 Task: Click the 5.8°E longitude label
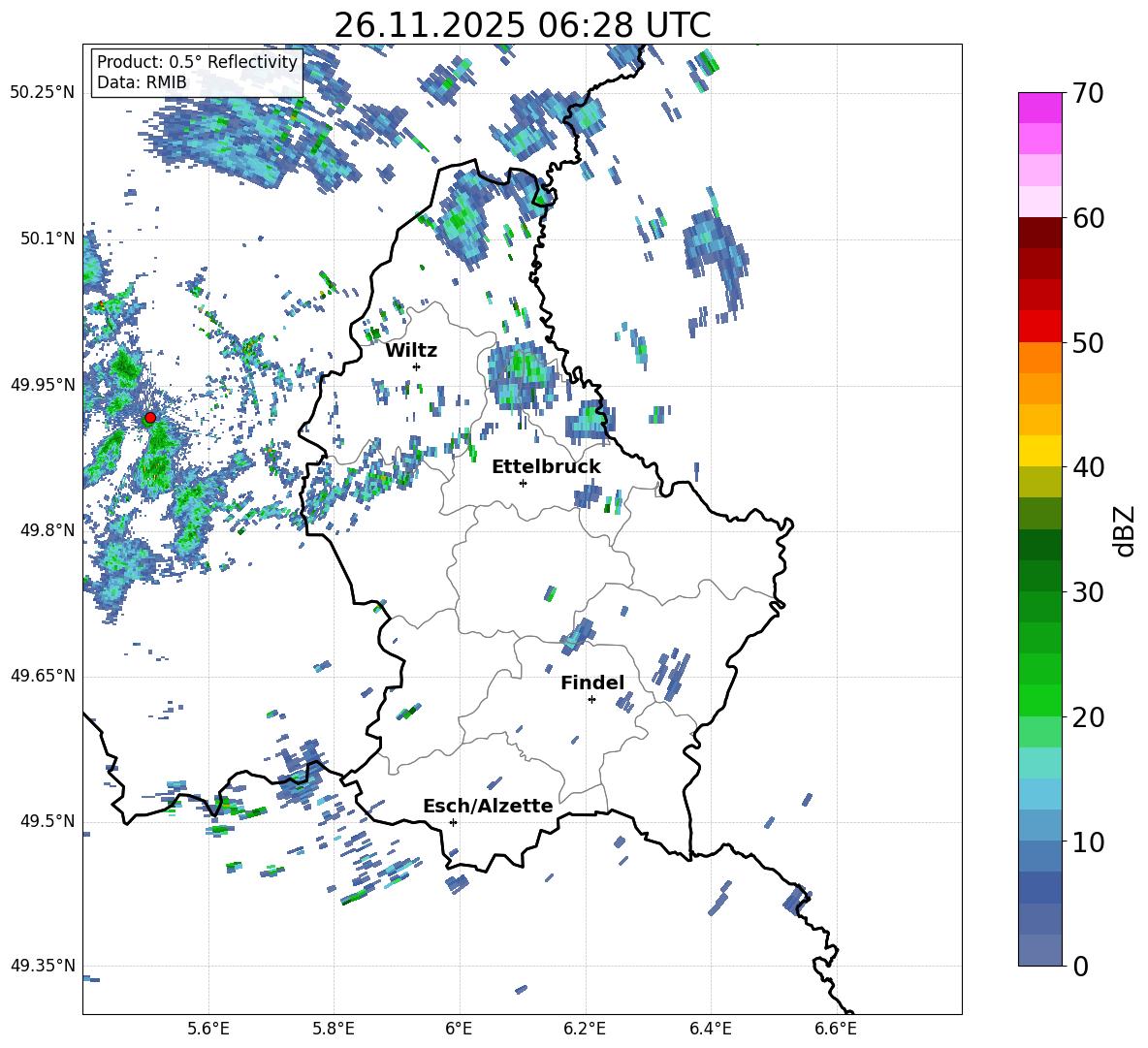tap(334, 1029)
